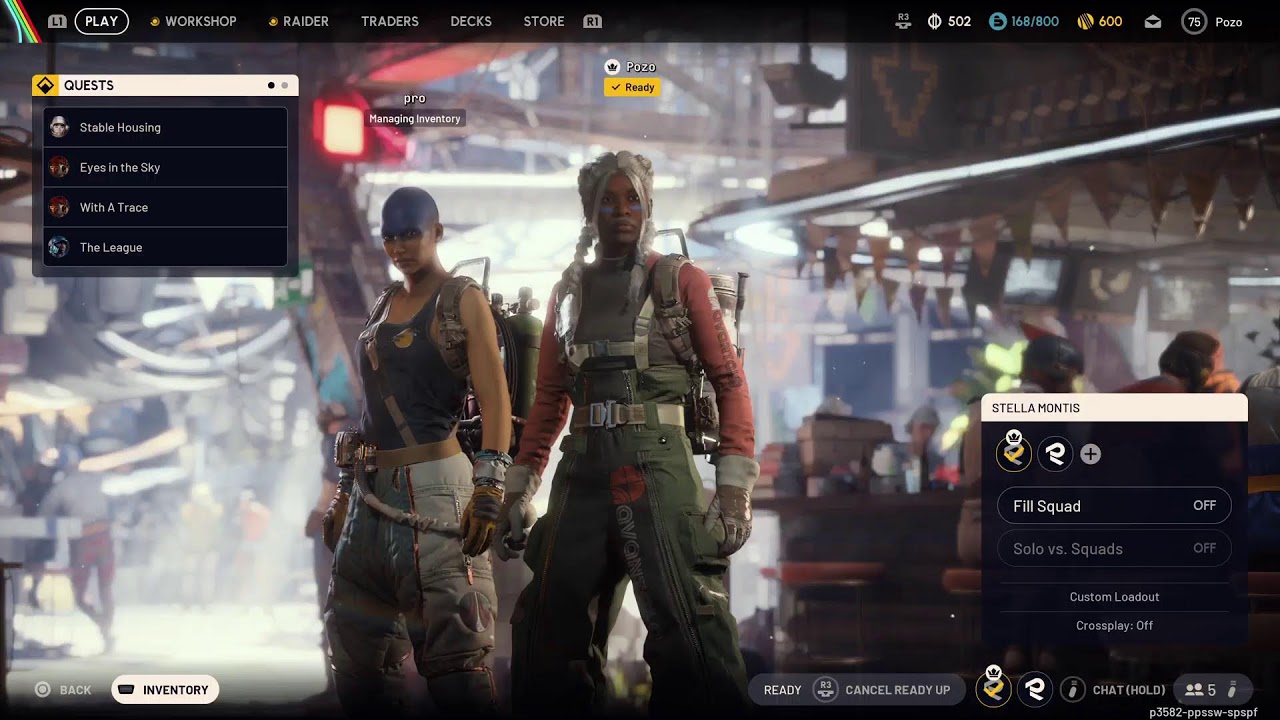This screenshot has width=1280, height=720.
Task: Click the L1 bumper icon before Play
Action: 57,21
